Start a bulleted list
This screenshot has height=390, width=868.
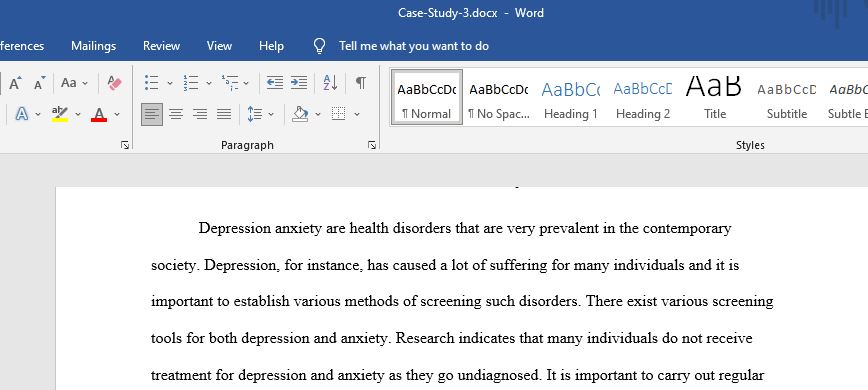pyautogui.click(x=152, y=83)
